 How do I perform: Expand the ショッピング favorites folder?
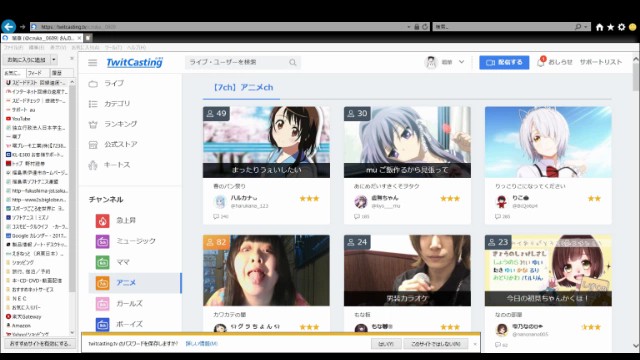[x=20, y=262]
